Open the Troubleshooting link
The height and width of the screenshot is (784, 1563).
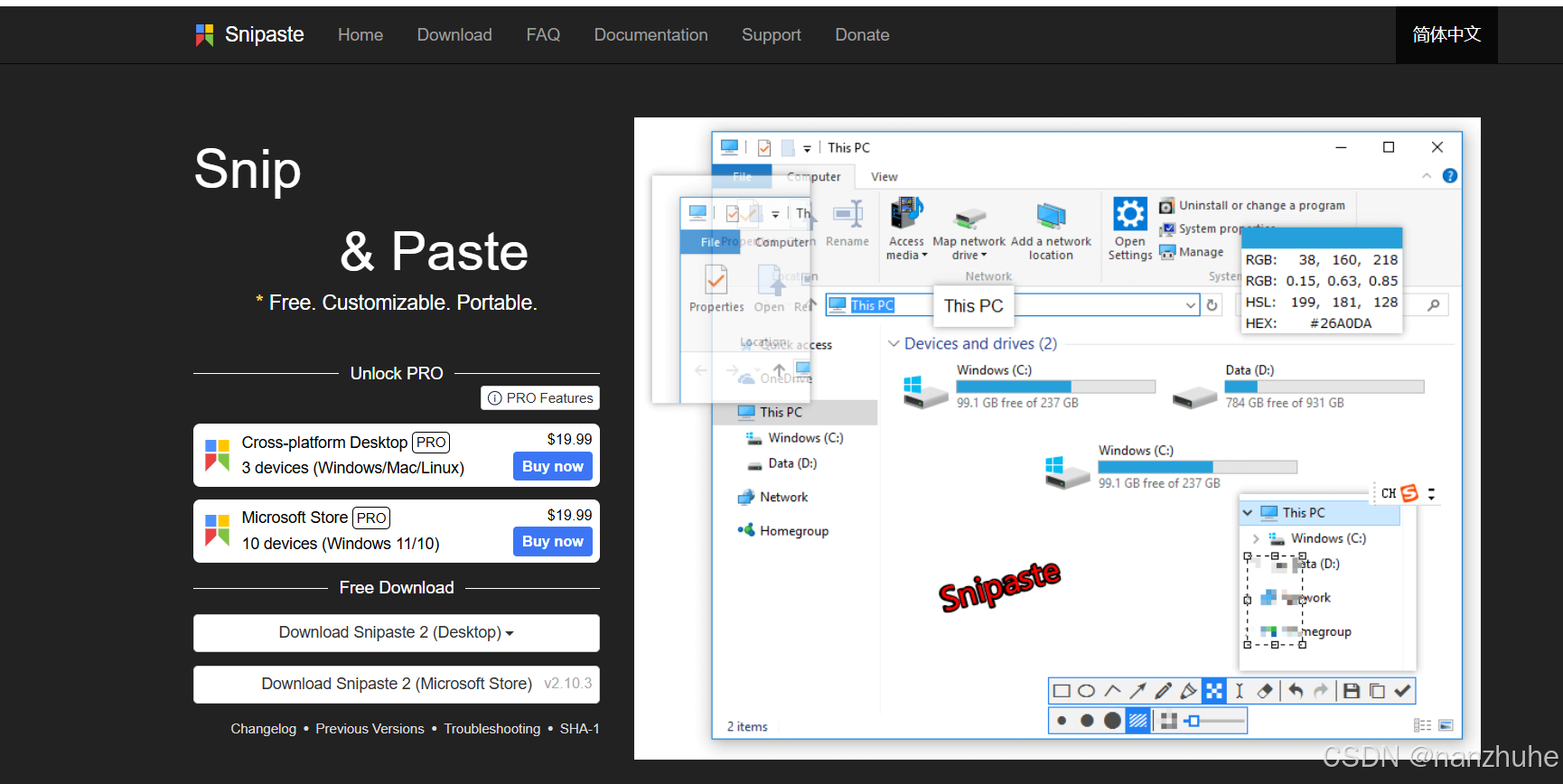pos(492,729)
